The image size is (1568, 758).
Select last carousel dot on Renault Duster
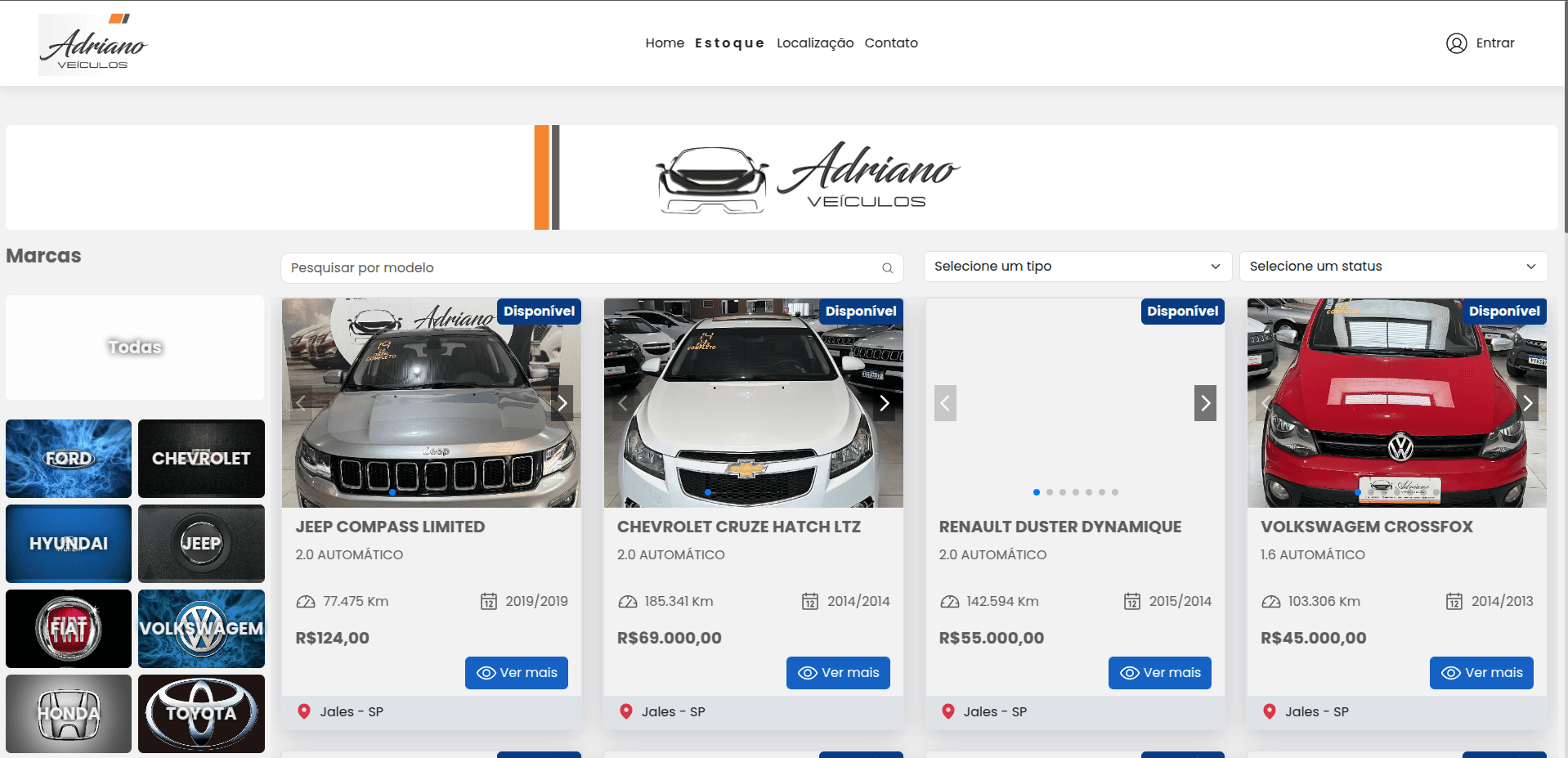1115,492
